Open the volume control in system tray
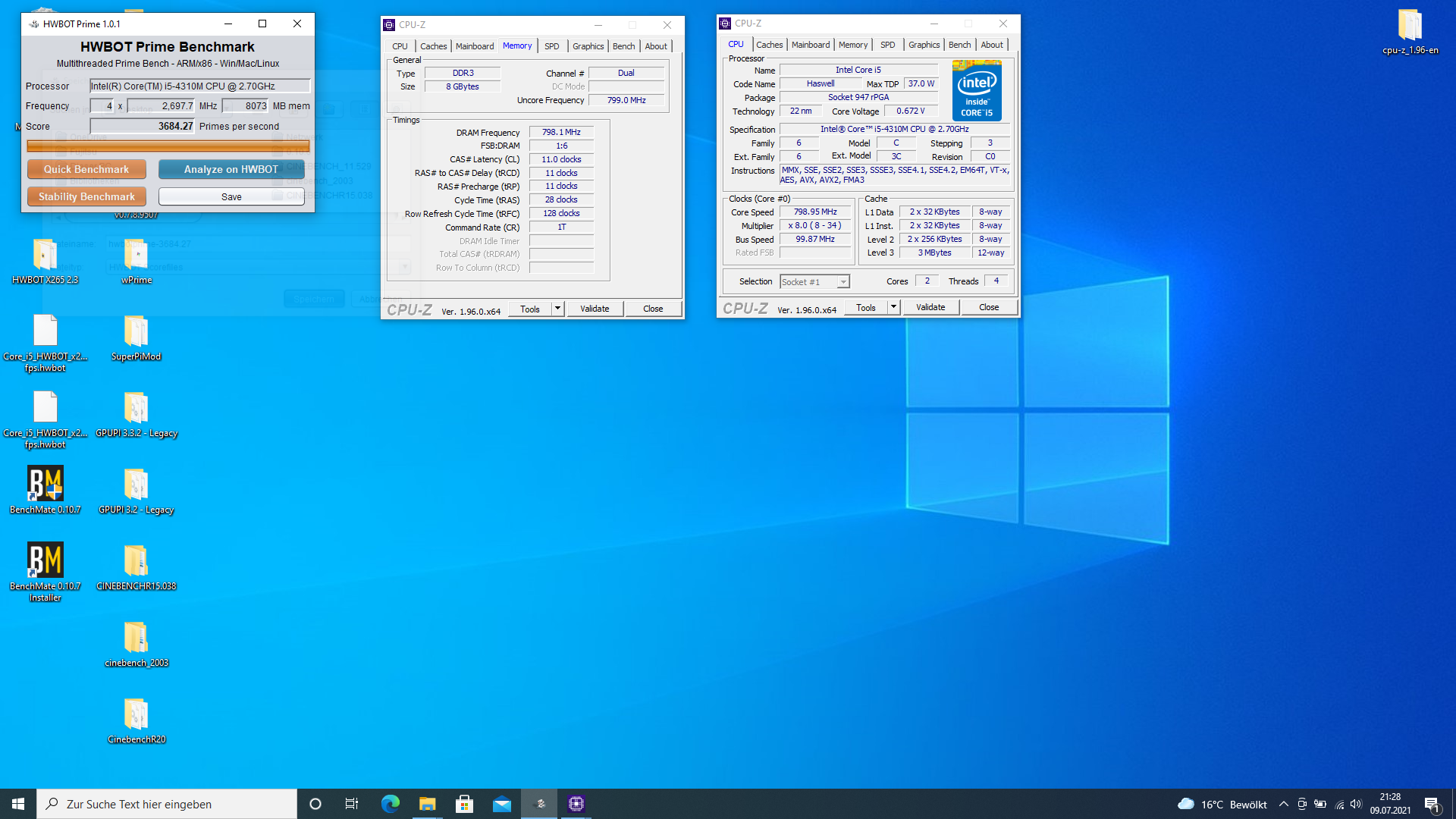Image resolution: width=1456 pixels, height=819 pixels. coord(1356,804)
